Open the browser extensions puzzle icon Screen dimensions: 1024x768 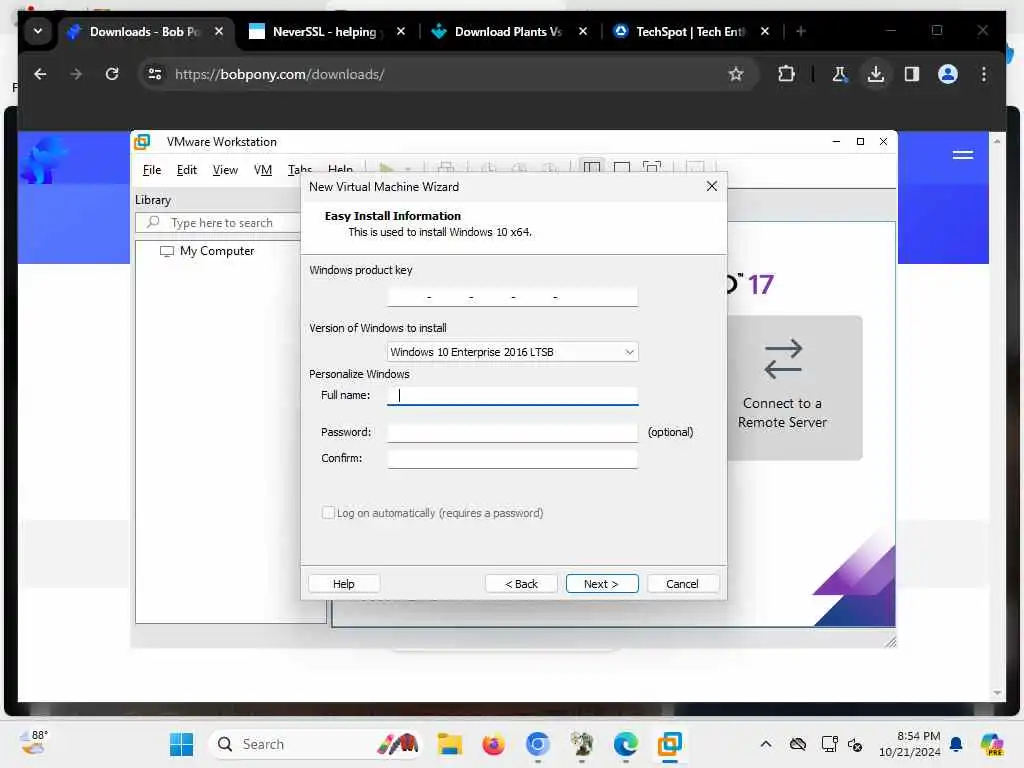[x=786, y=74]
